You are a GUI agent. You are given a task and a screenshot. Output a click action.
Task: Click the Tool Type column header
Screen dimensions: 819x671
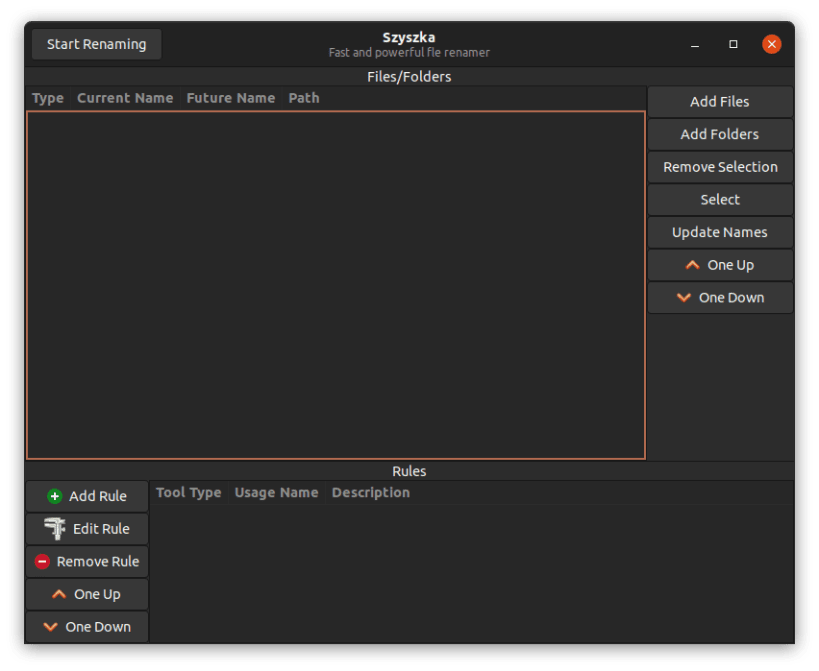pos(188,492)
